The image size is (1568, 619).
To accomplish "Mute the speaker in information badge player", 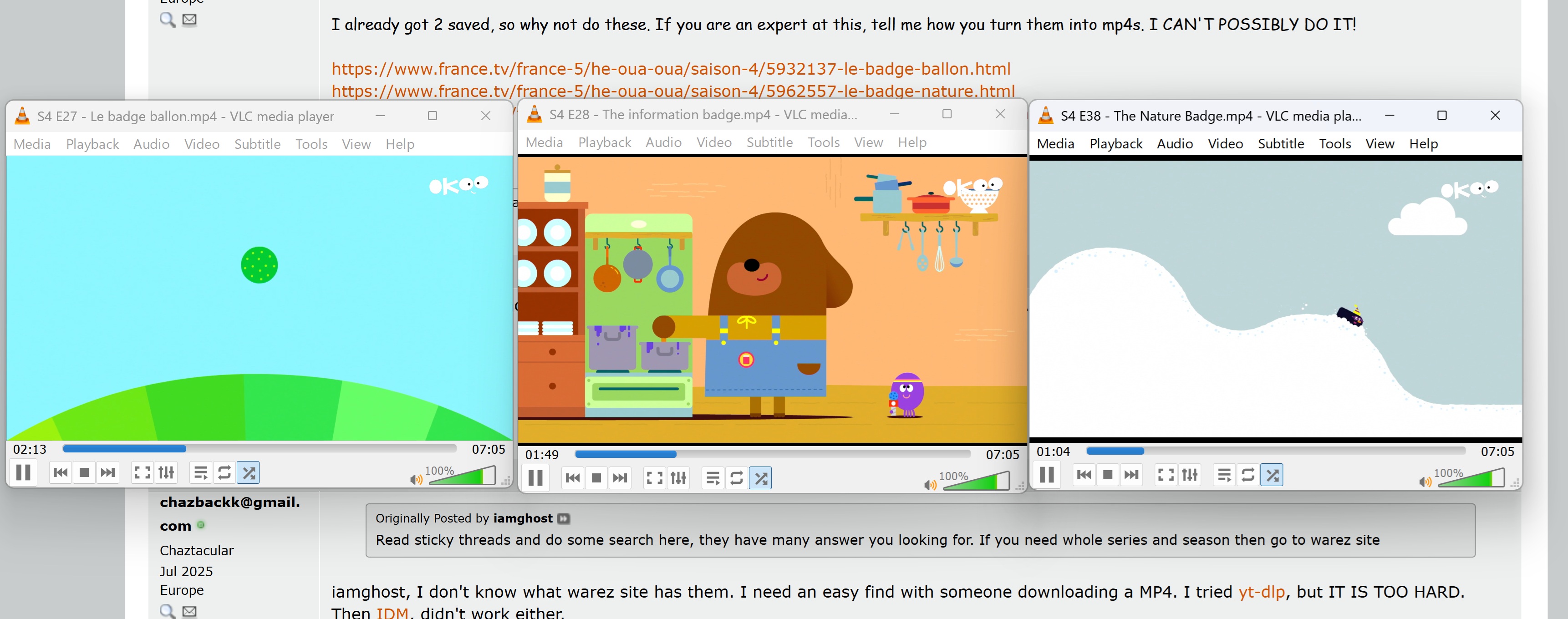I will [930, 485].
